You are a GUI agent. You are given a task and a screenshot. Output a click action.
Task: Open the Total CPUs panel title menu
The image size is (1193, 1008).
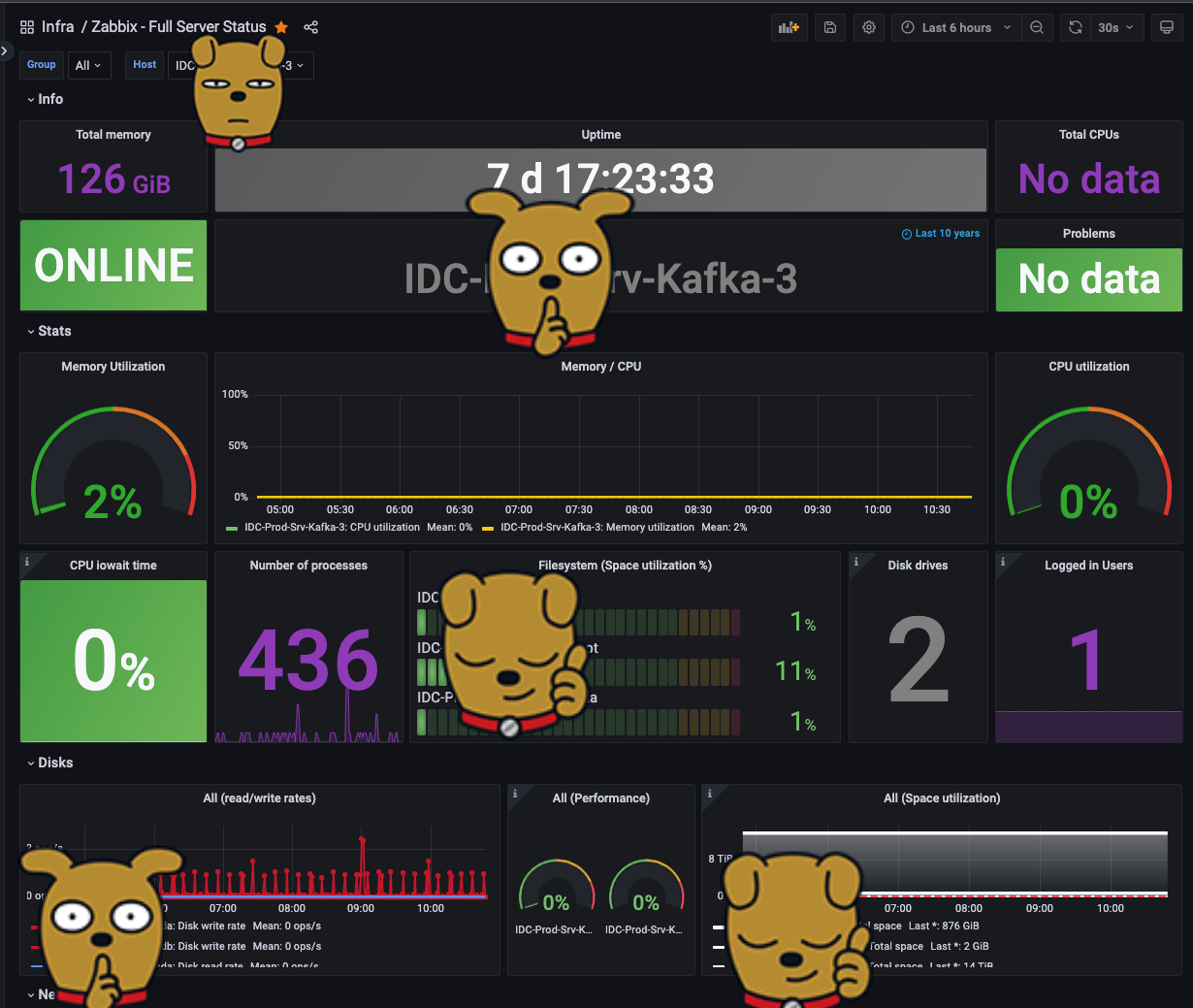(1089, 135)
